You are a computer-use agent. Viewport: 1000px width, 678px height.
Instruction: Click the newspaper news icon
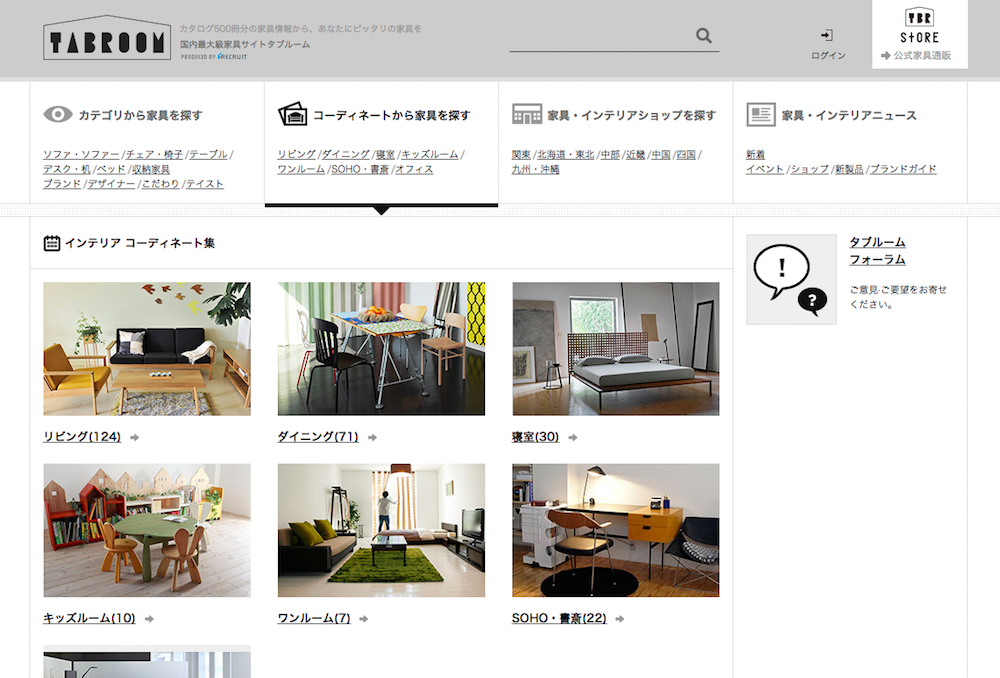click(x=761, y=114)
